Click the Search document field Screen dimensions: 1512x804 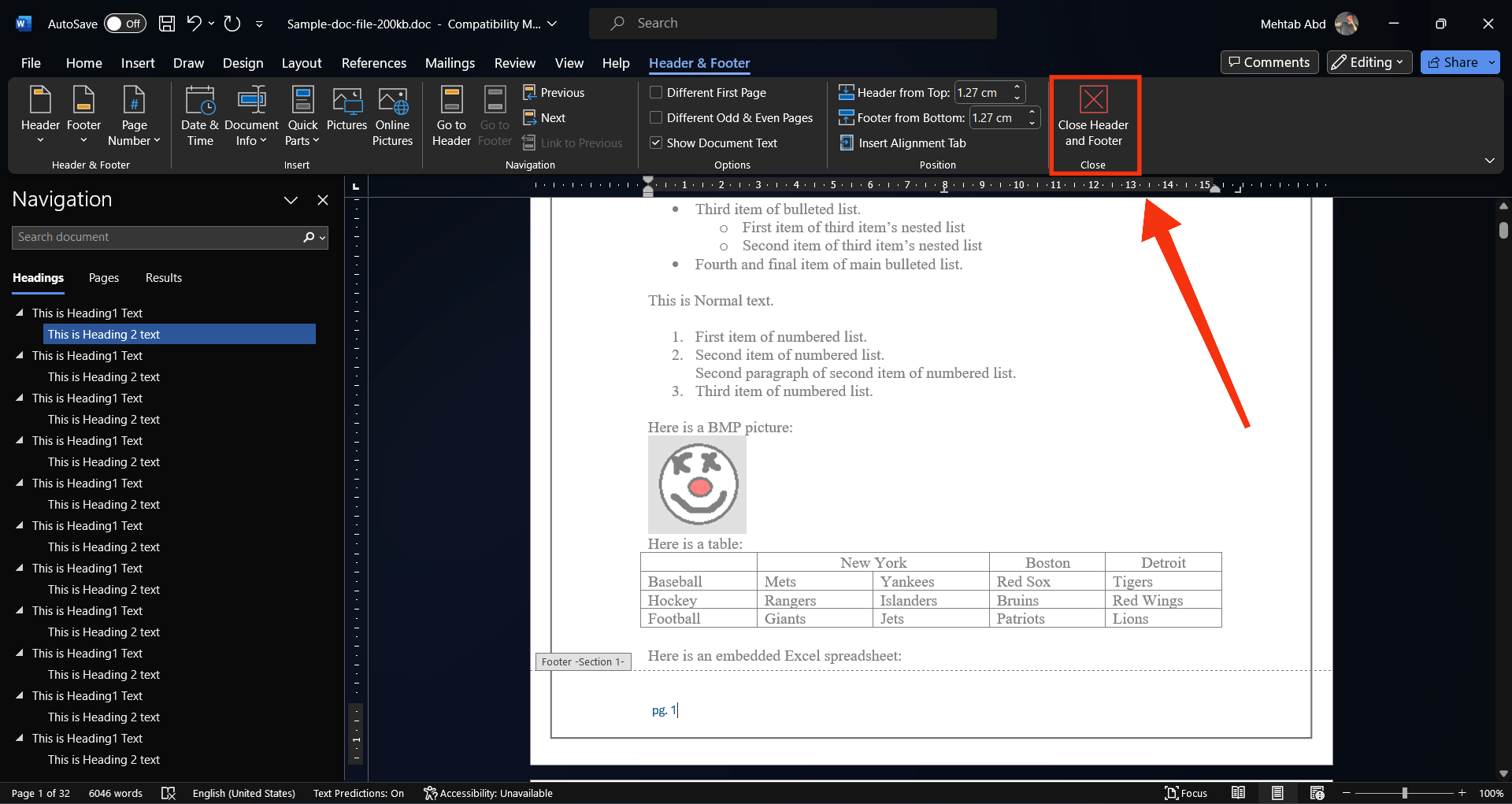[156, 237]
